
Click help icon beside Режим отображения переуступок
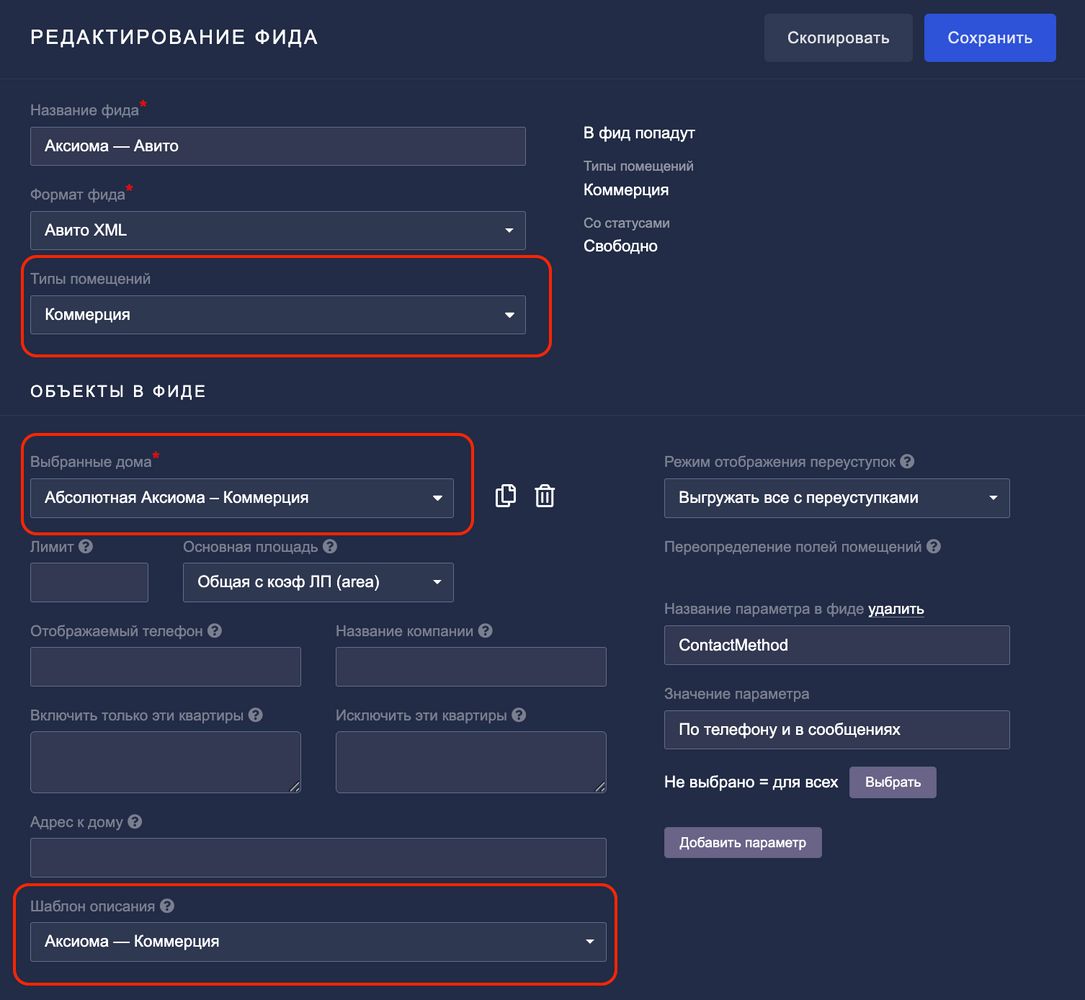coord(907,462)
